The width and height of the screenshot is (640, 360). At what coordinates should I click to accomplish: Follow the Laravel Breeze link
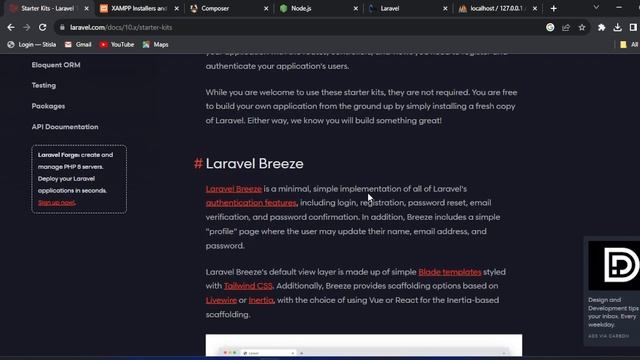[x=234, y=189]
